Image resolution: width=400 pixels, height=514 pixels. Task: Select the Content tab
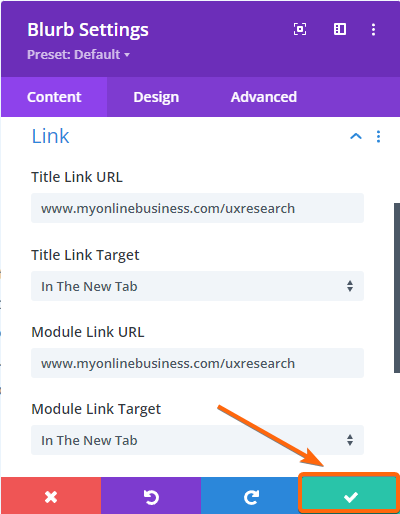54,97
